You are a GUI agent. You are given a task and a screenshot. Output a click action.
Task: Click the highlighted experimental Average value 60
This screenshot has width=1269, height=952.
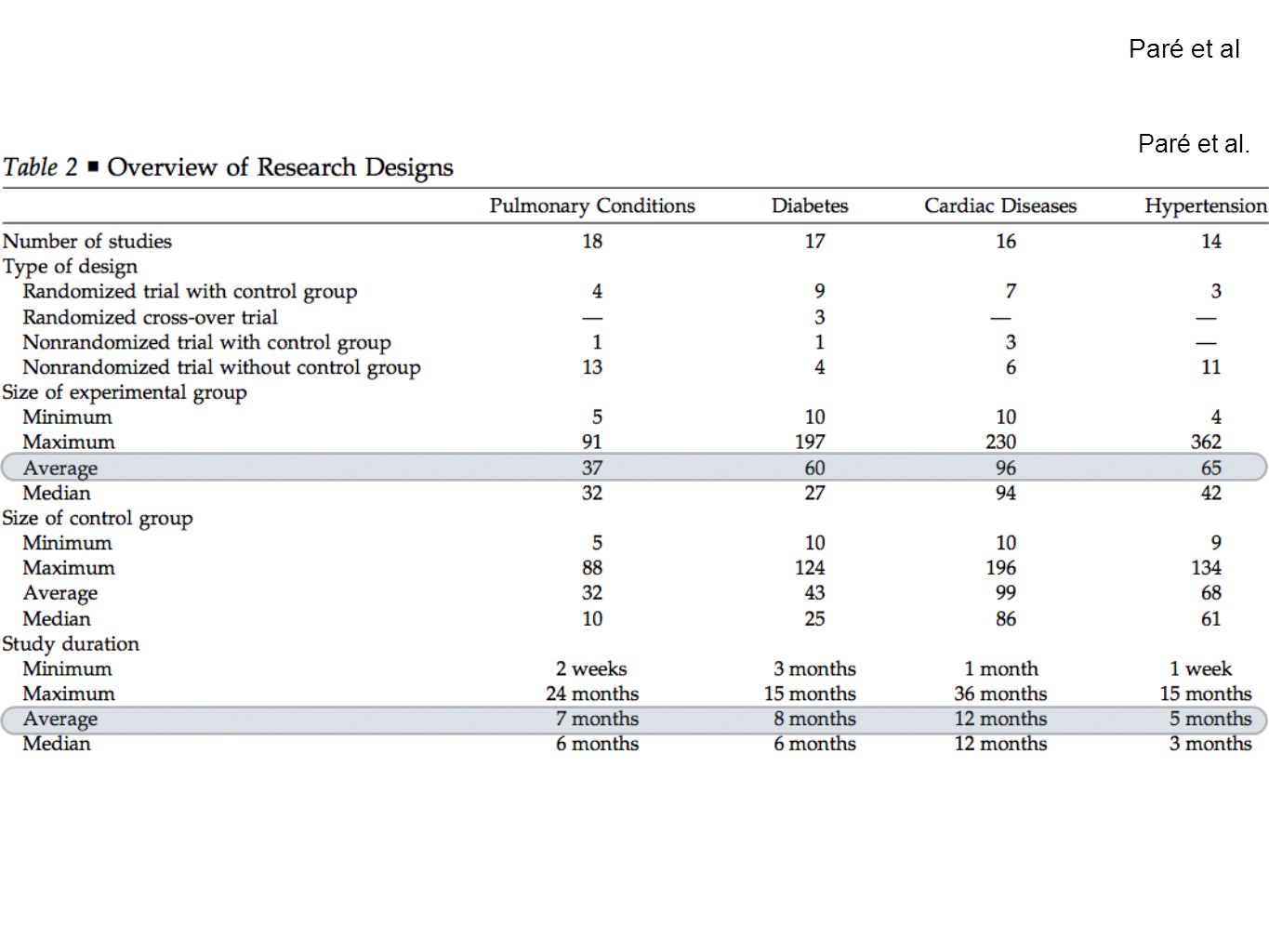click(x=814, y=468)
